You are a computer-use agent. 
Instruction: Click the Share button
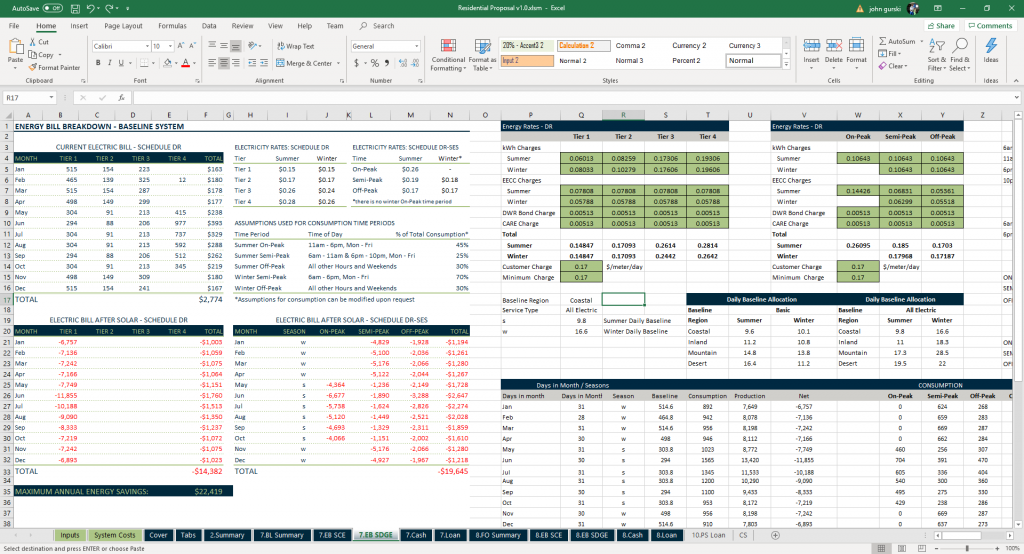point(940,26)
